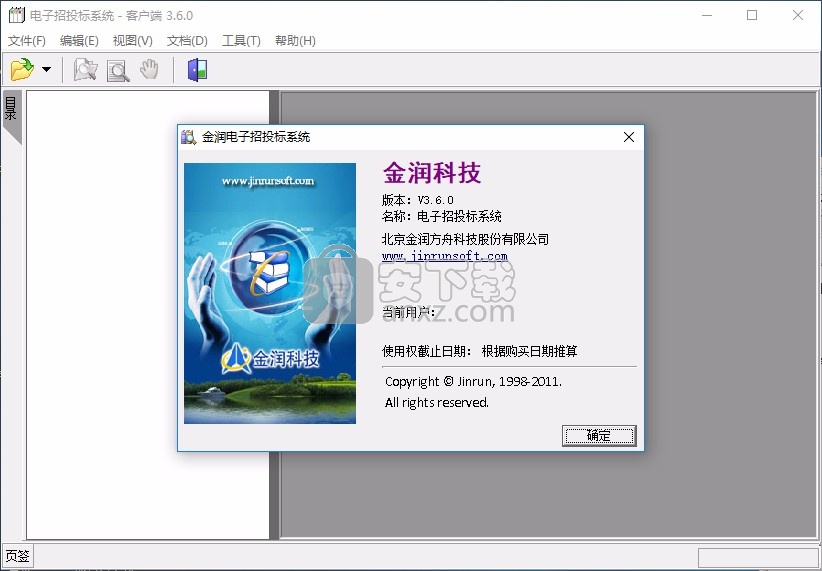
Task: Click the version text V3.6.0
Action: point(436,200)
